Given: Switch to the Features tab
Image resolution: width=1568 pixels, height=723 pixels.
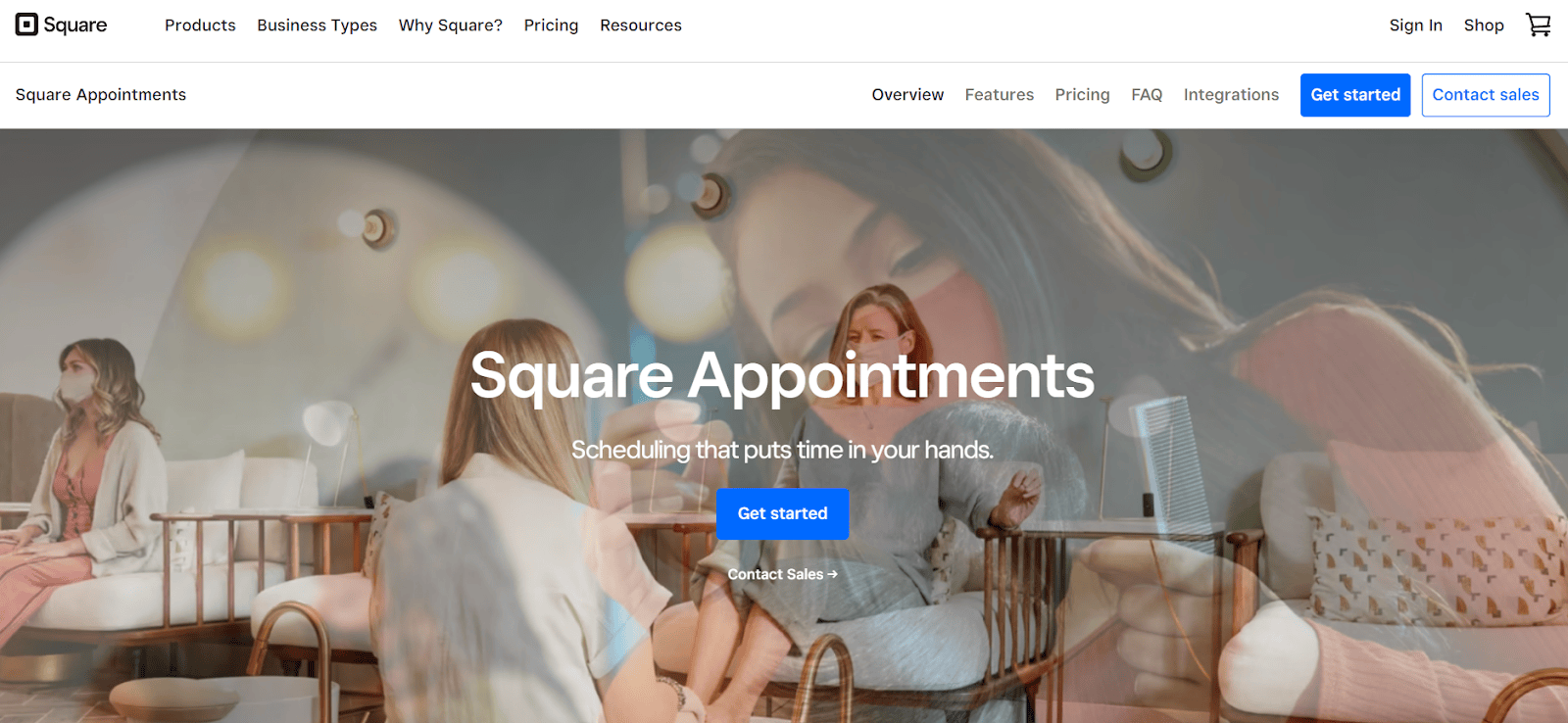Looking at the screenshot, I should [x=999, y=95].
